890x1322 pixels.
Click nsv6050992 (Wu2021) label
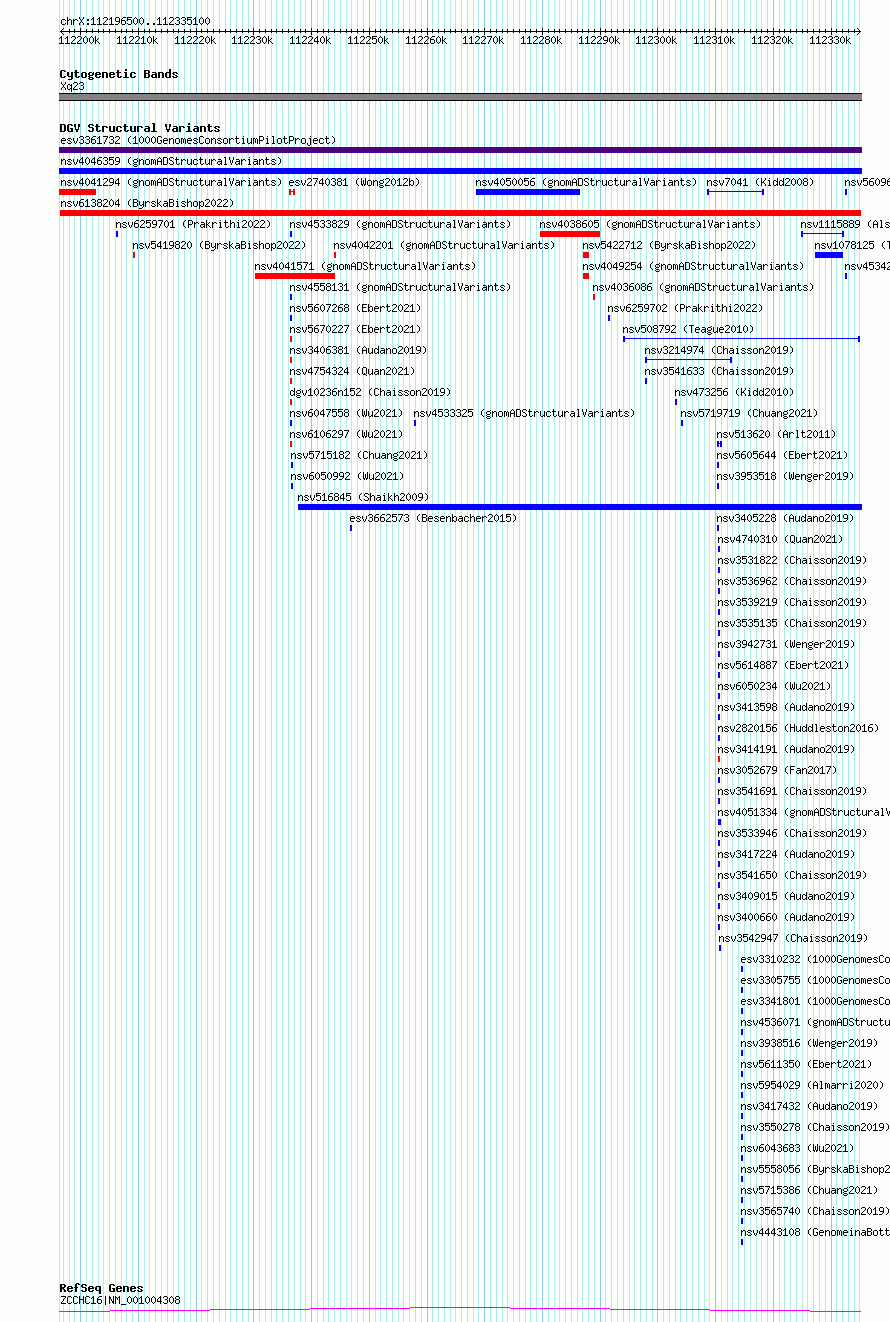[x=346, y=477]
